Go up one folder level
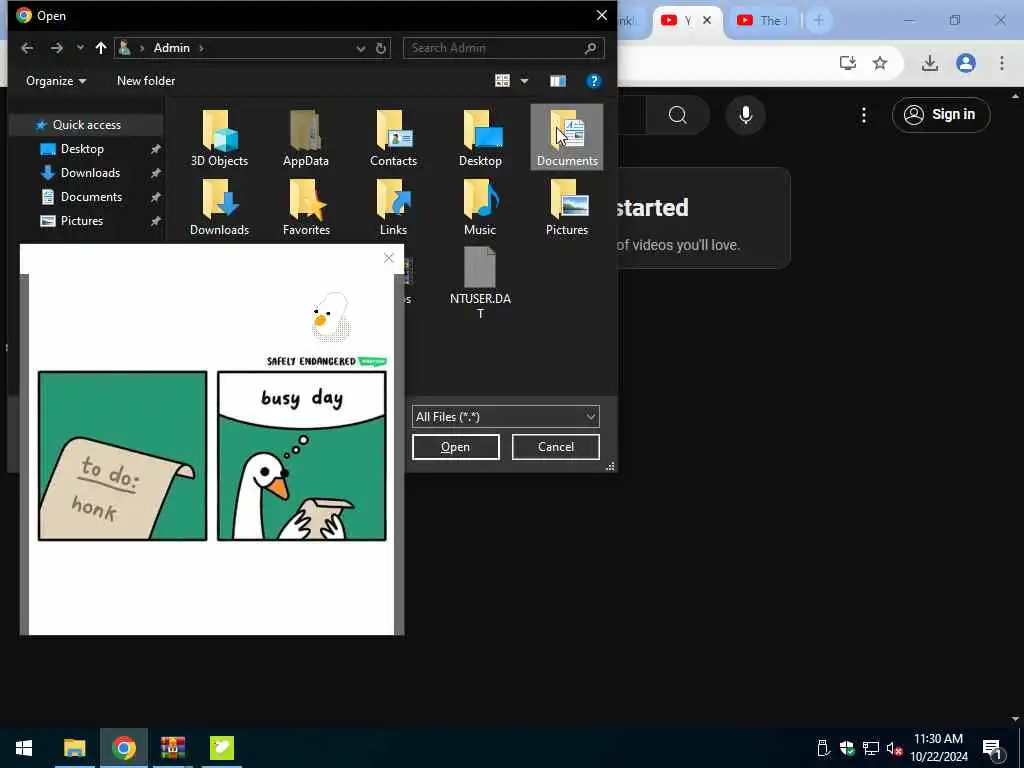Screen dimensions: 1024x768 [x=101, y=48]
